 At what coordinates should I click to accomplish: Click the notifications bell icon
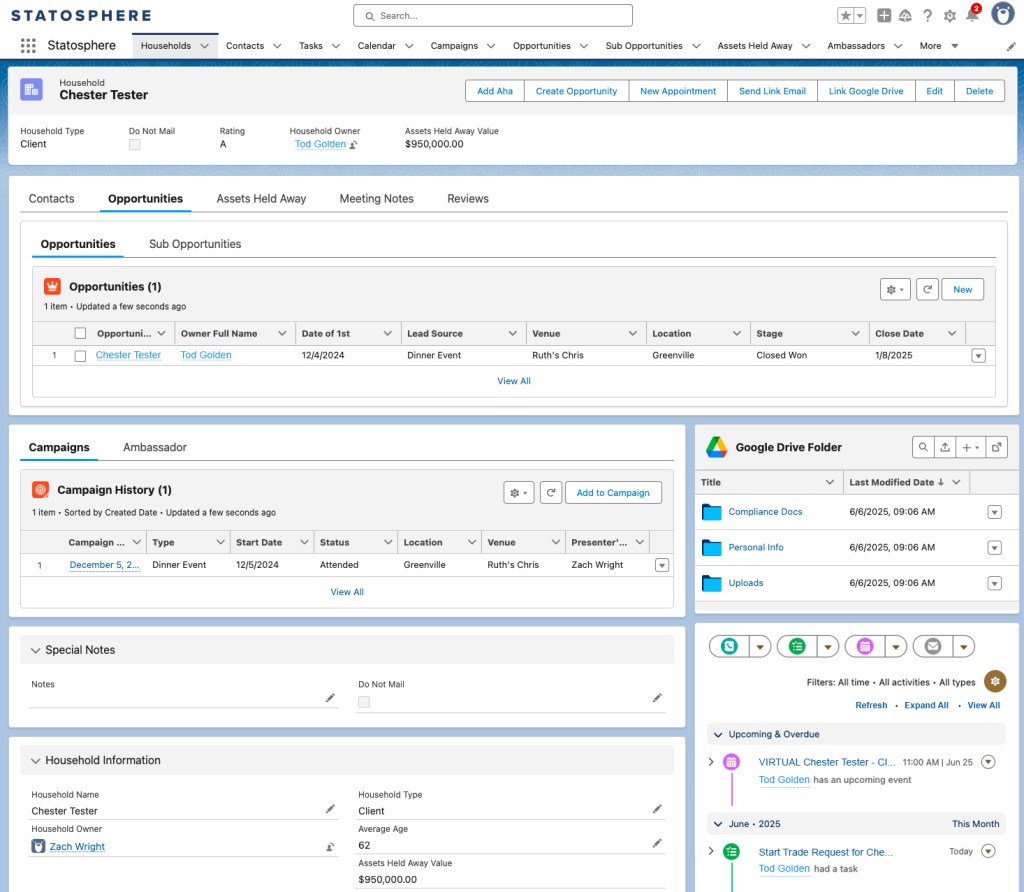[971, 16]
